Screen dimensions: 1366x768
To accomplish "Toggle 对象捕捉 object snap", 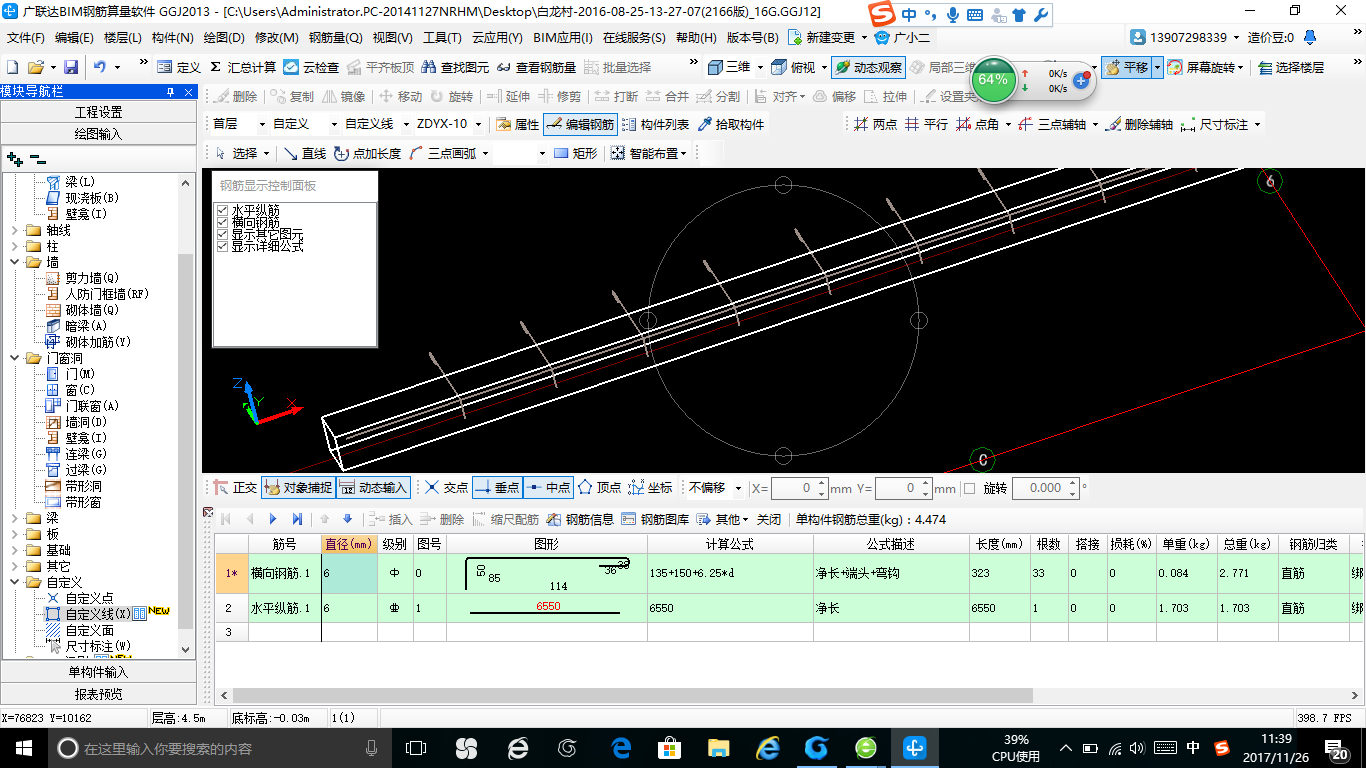I will (x=297, y=488).
